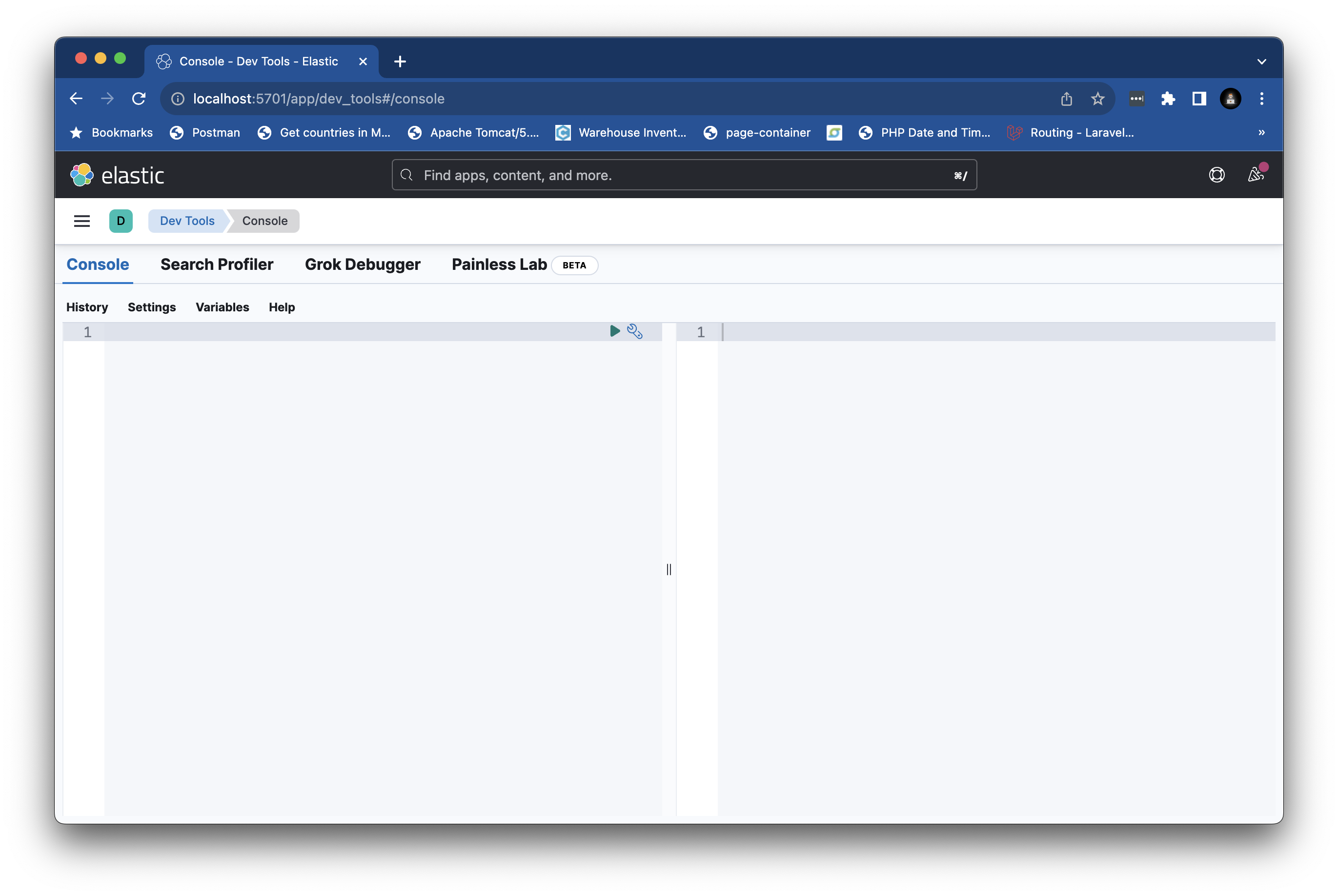Open the Chrome profile avatar
The height and width of the screenshot is (896, 1338).
pyautogui.click(x=1231, y=99)
